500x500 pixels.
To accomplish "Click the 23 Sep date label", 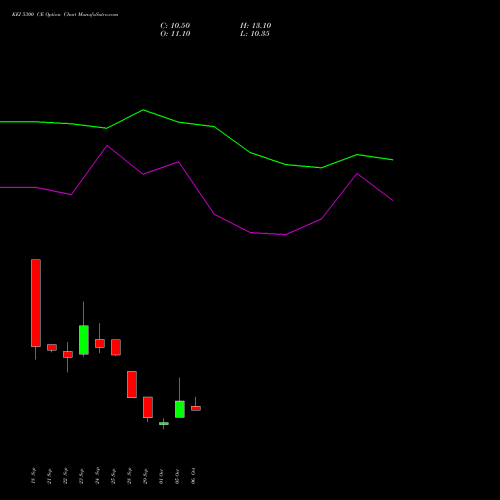I will 81,476.
